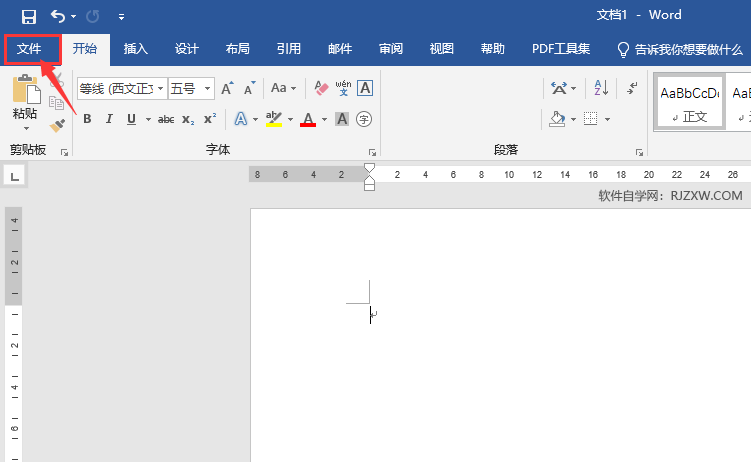Open the wén phonetic guide
This screenshot has width=751, height=462.
click(343, 88)
